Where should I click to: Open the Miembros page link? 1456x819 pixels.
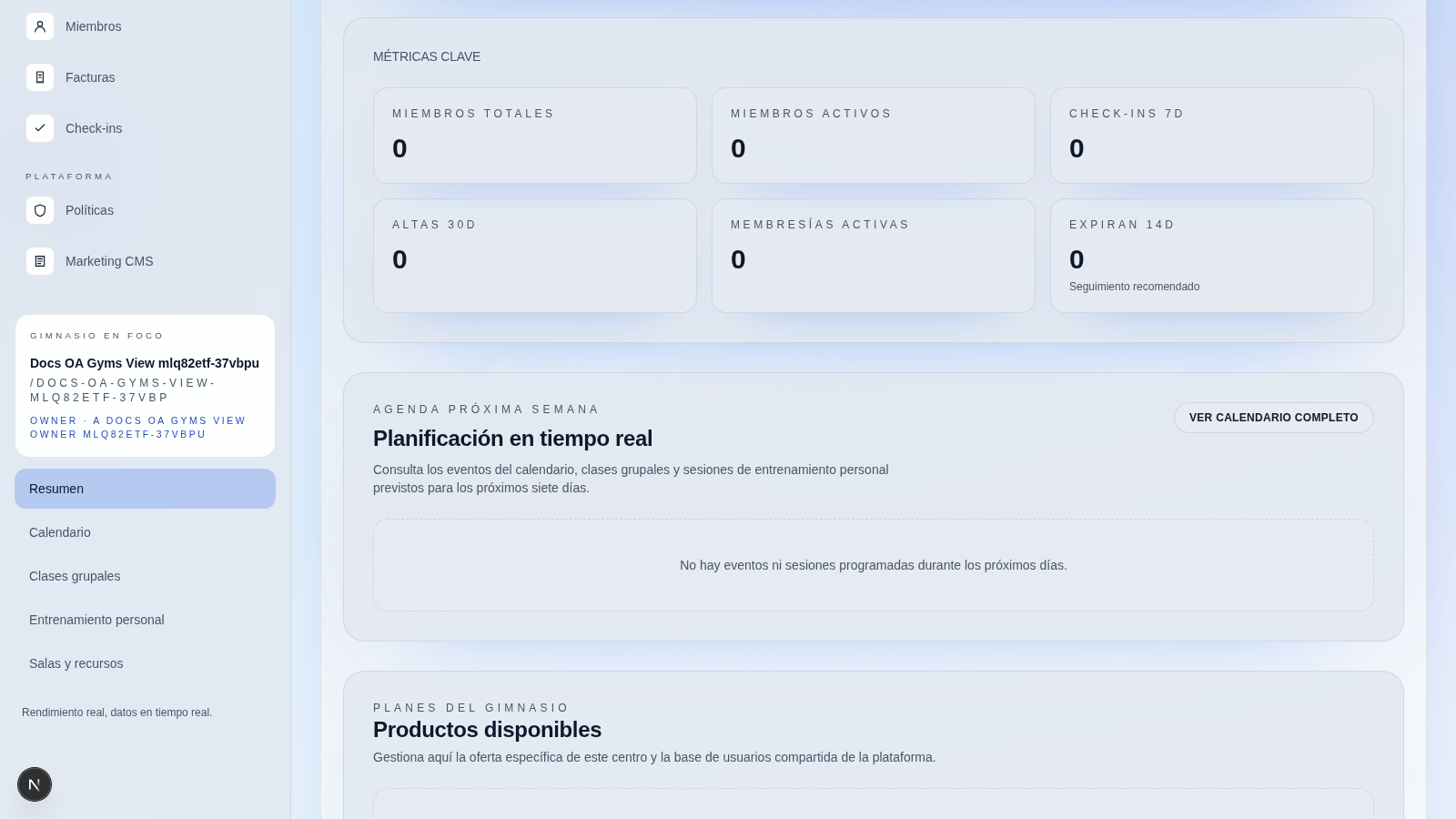coord(93,26)
